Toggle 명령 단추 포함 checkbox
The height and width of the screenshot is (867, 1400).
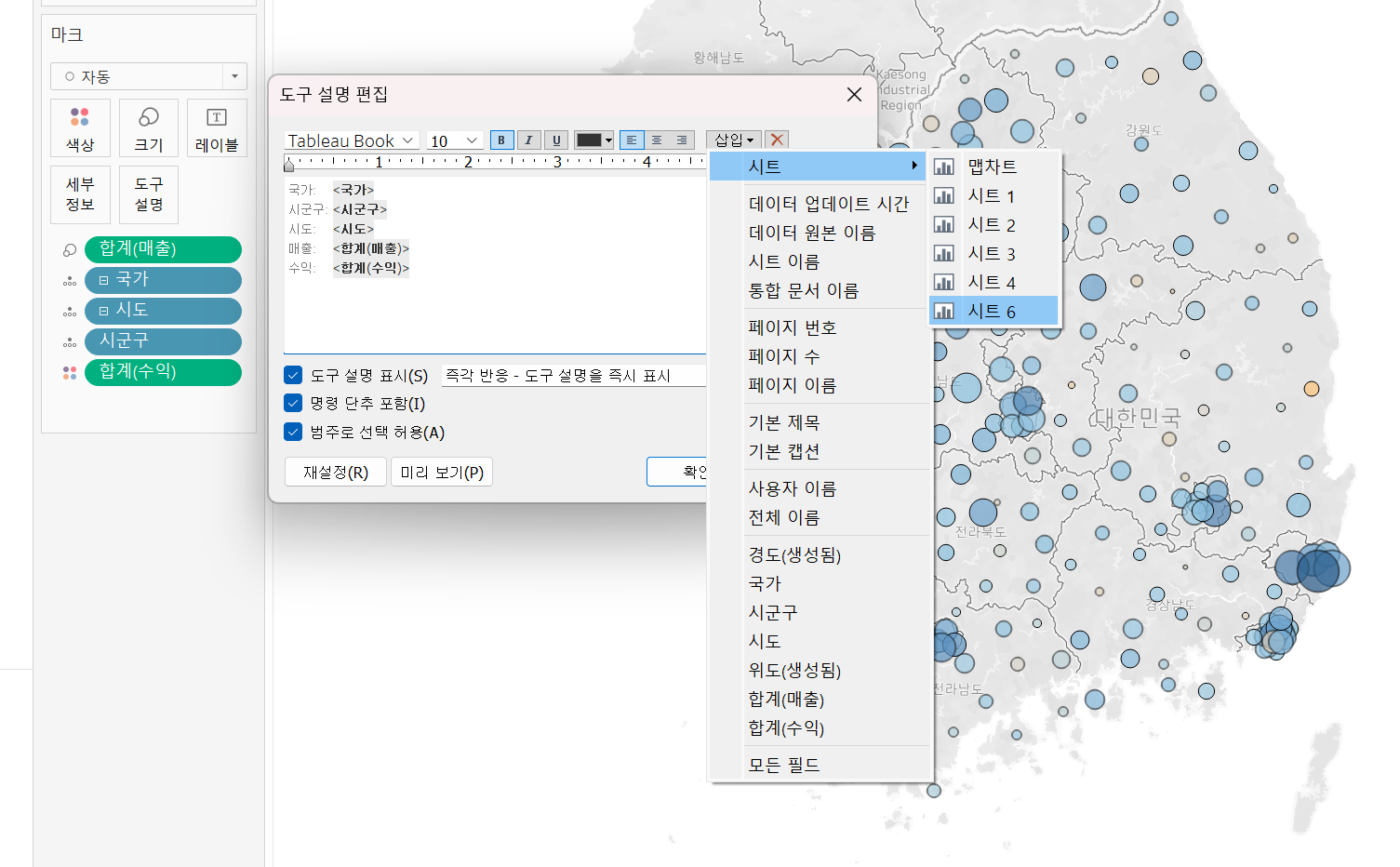293,403
